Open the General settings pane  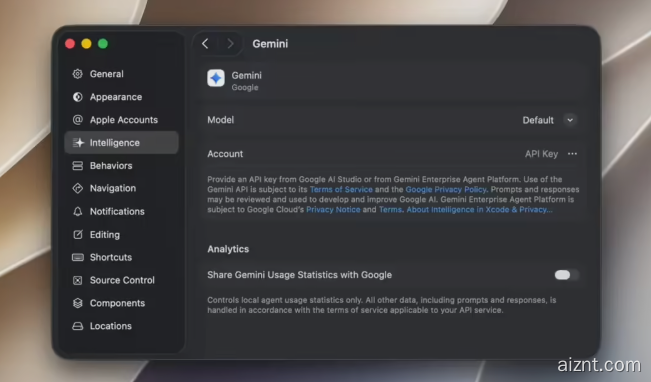coord(121,74)
